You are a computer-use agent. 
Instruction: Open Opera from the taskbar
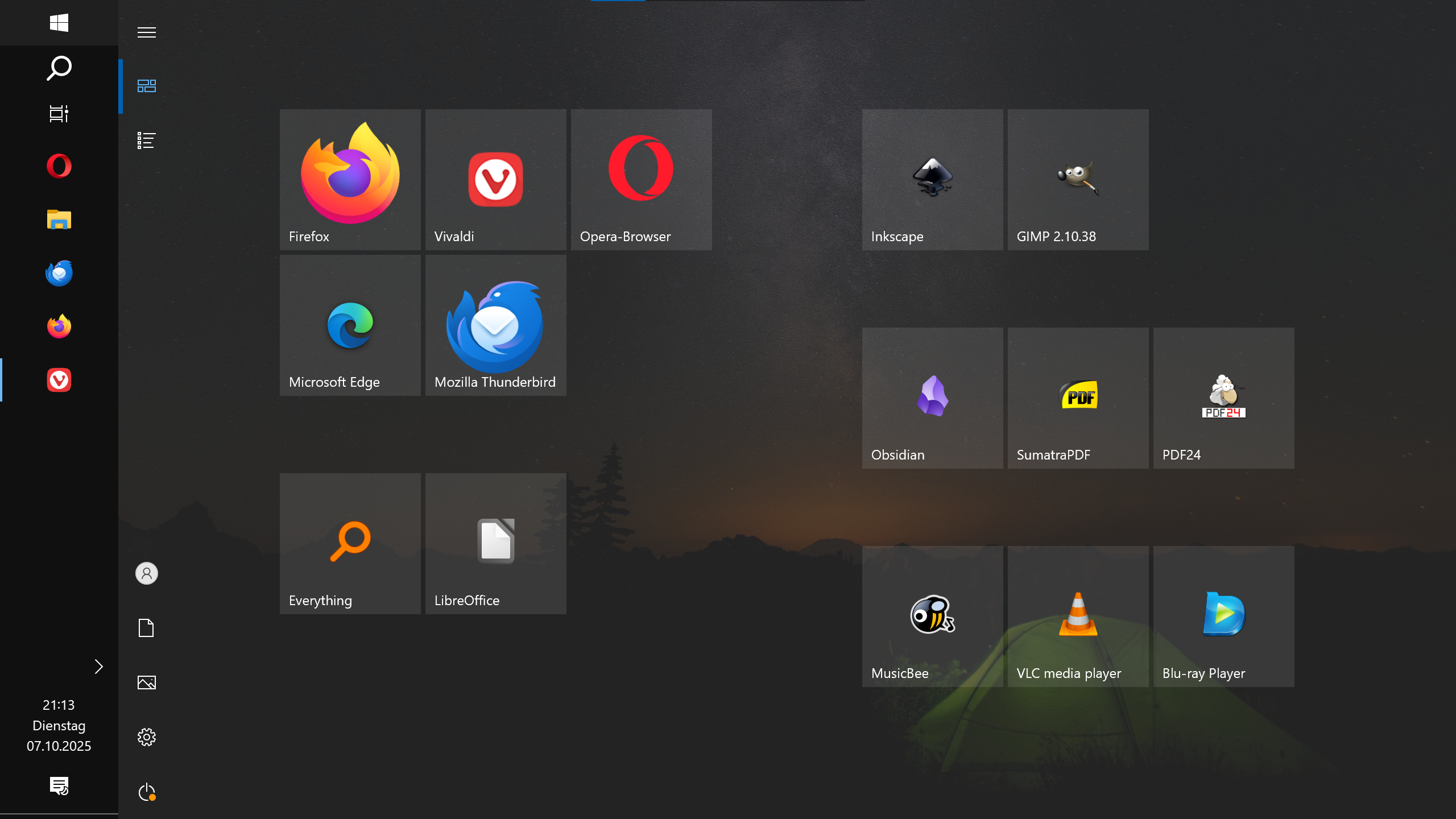tap(59, 166)
